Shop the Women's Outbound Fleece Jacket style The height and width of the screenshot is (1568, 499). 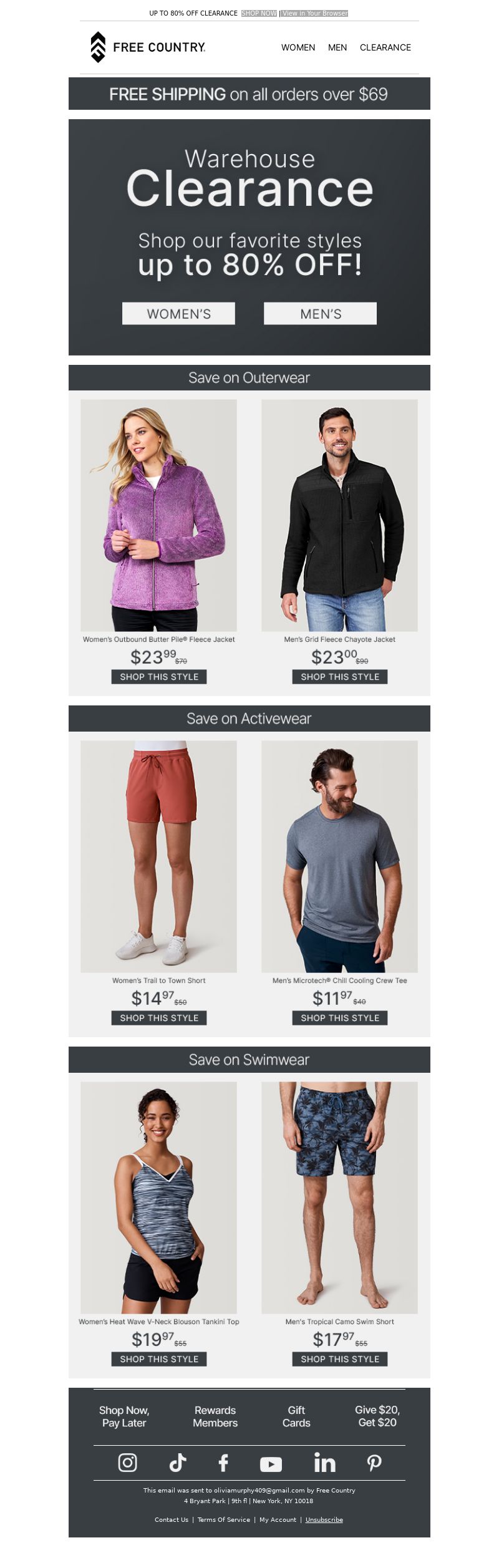(x=159, y=677)
